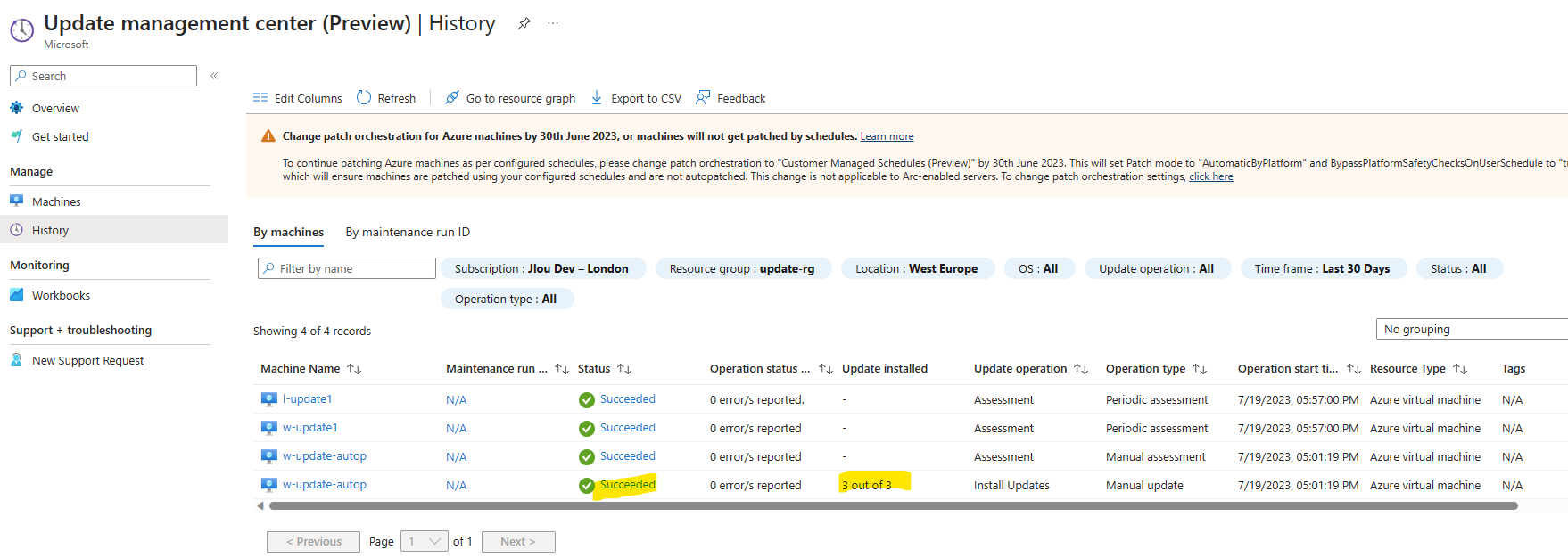This screenshot has width=1568, height=558.
Task: Open the Location West Europe filter
Action: [x=917, y=268]
